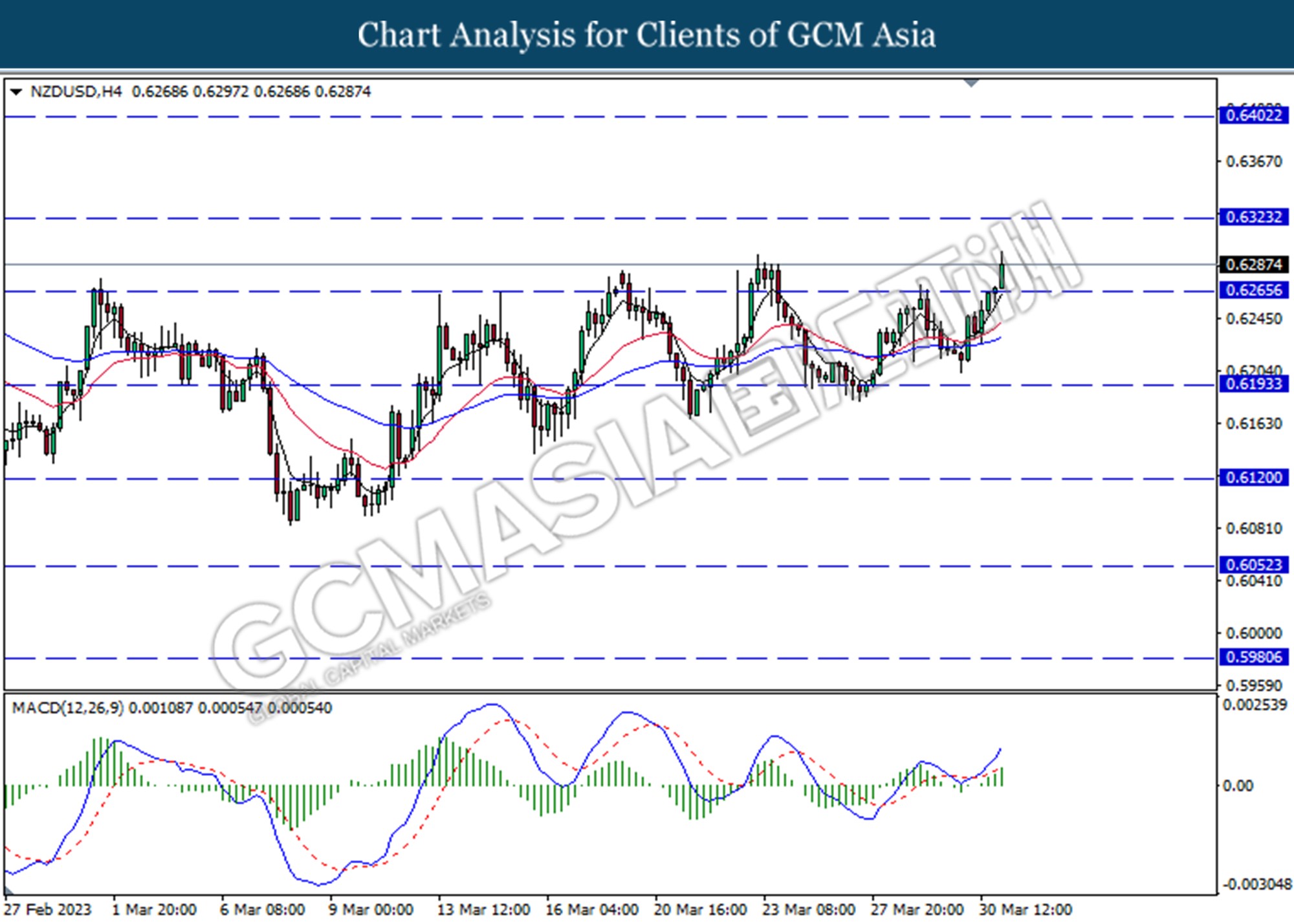Click the MACD(12,26,9) indicator label
Screen dimensions: 1294x924
68,708
